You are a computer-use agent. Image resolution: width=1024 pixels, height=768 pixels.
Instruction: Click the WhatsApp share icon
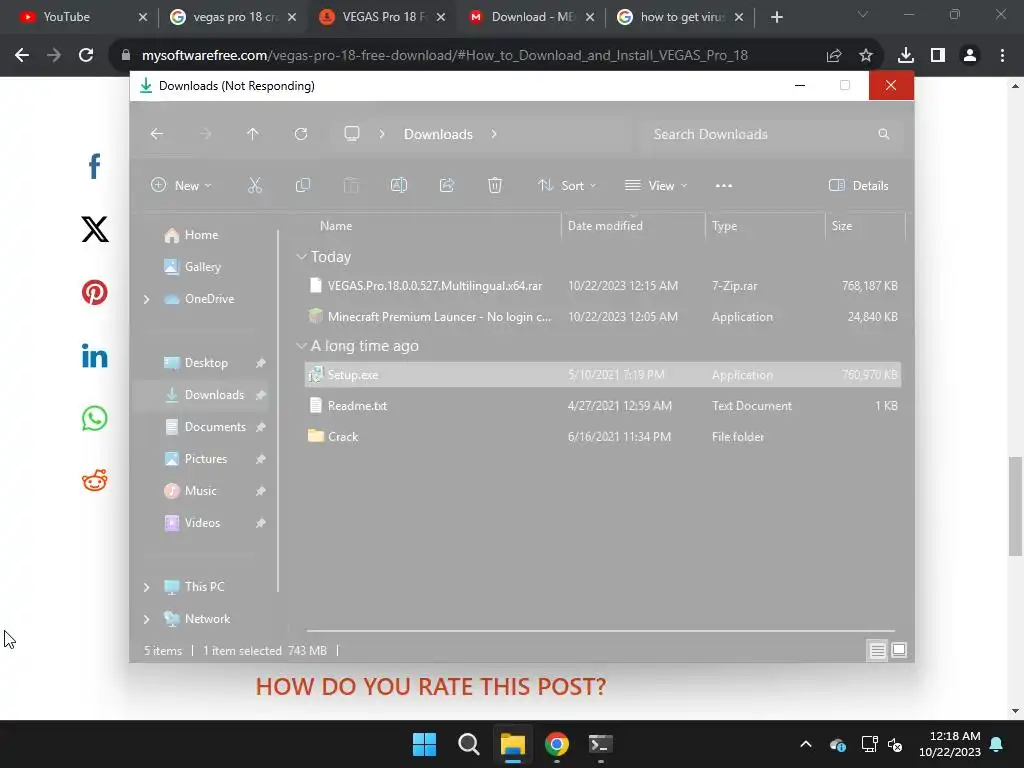click(95, 419)
